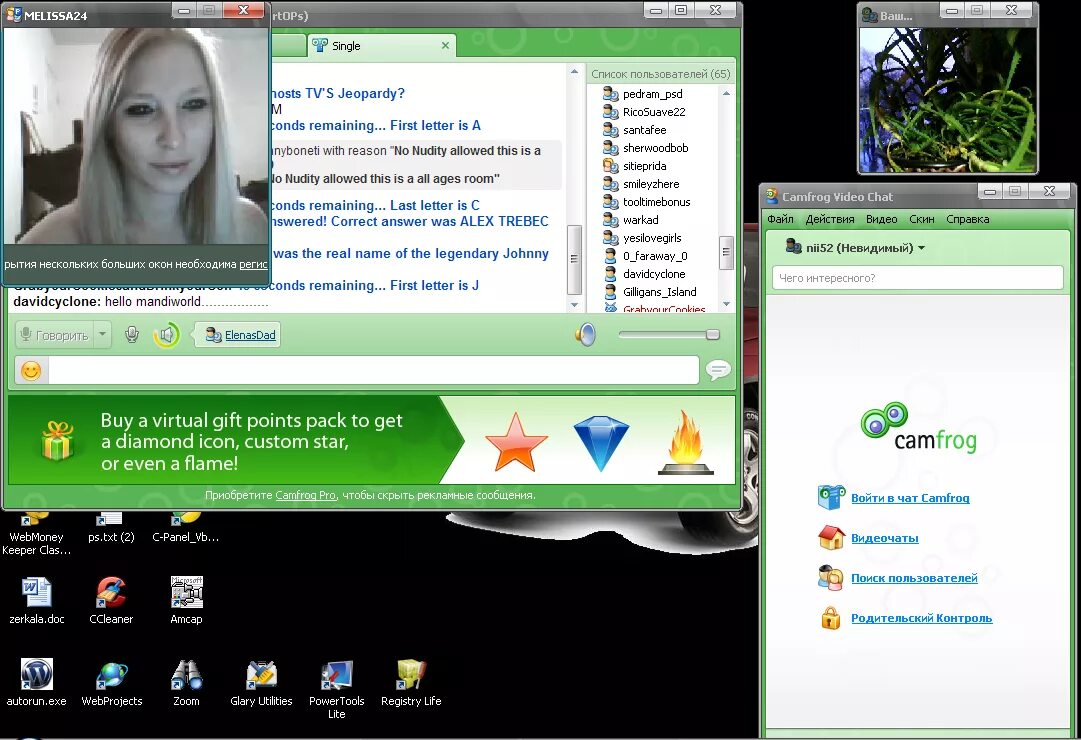Click the padlock icon beside Родительский Контроль
This screenshot has width=1081, height=740.
(x=831, y=618)
